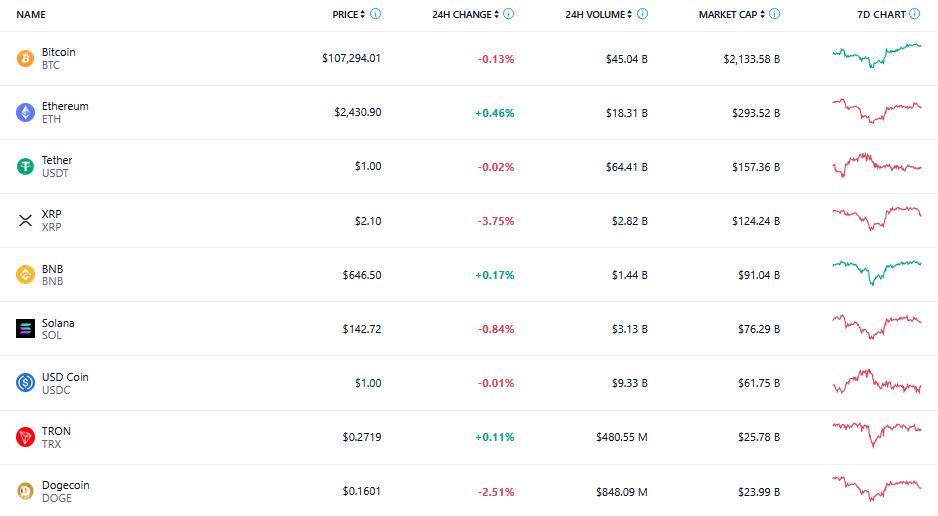Select the Ethereum price $2,430.90
The width and height of the screenshot is (938, 516).
[x=358, y=112]
